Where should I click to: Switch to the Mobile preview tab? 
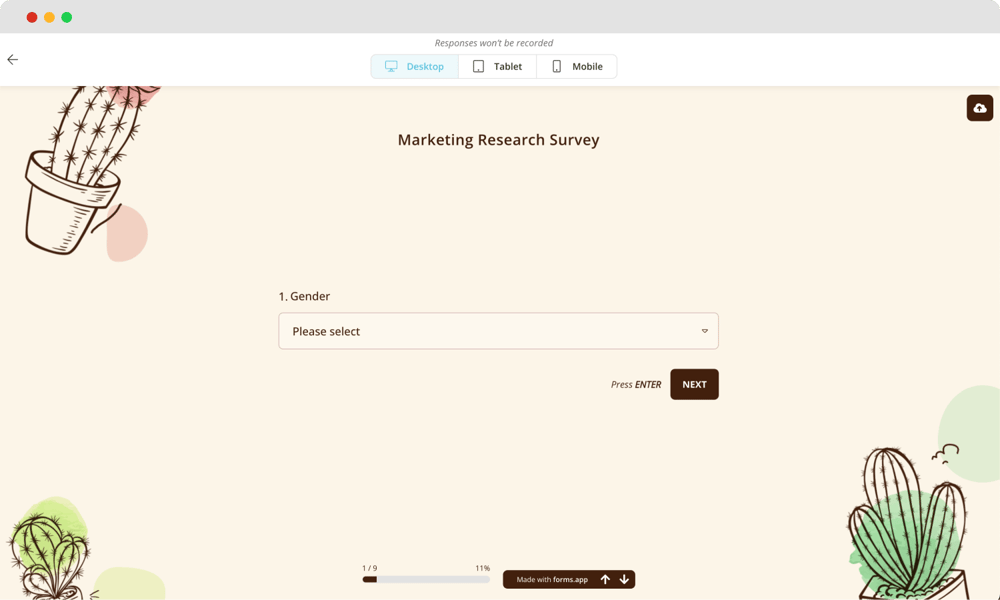pyautogui.click(x=577, y=66)
